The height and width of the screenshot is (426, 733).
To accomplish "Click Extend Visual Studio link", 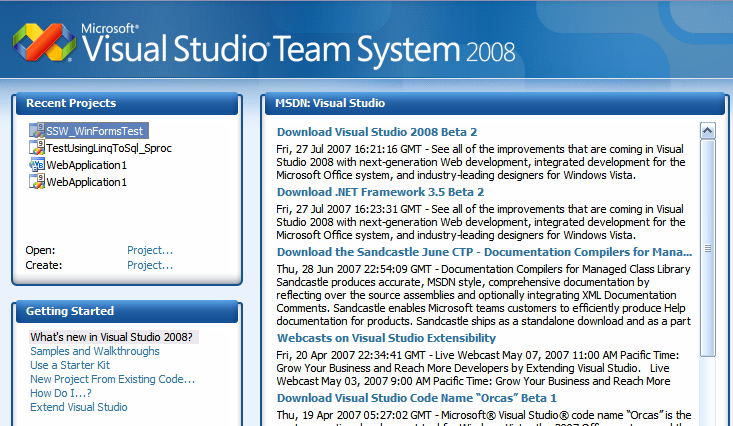I will tap(79, 407).
